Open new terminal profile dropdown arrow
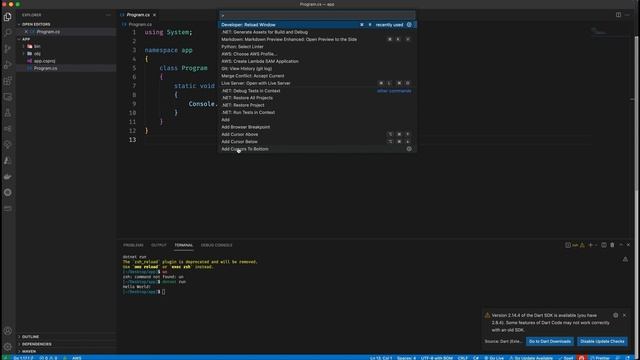640x360 pixels. click(x=596, y=245)
